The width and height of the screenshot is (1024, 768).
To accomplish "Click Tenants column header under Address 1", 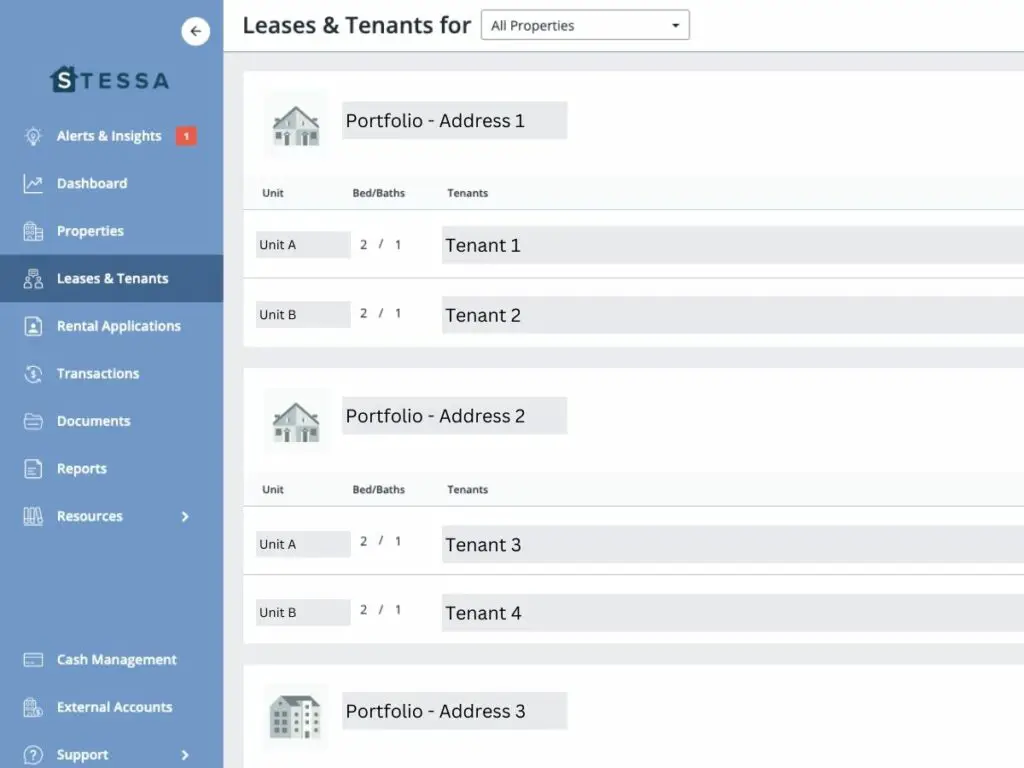I will [468, 193].
